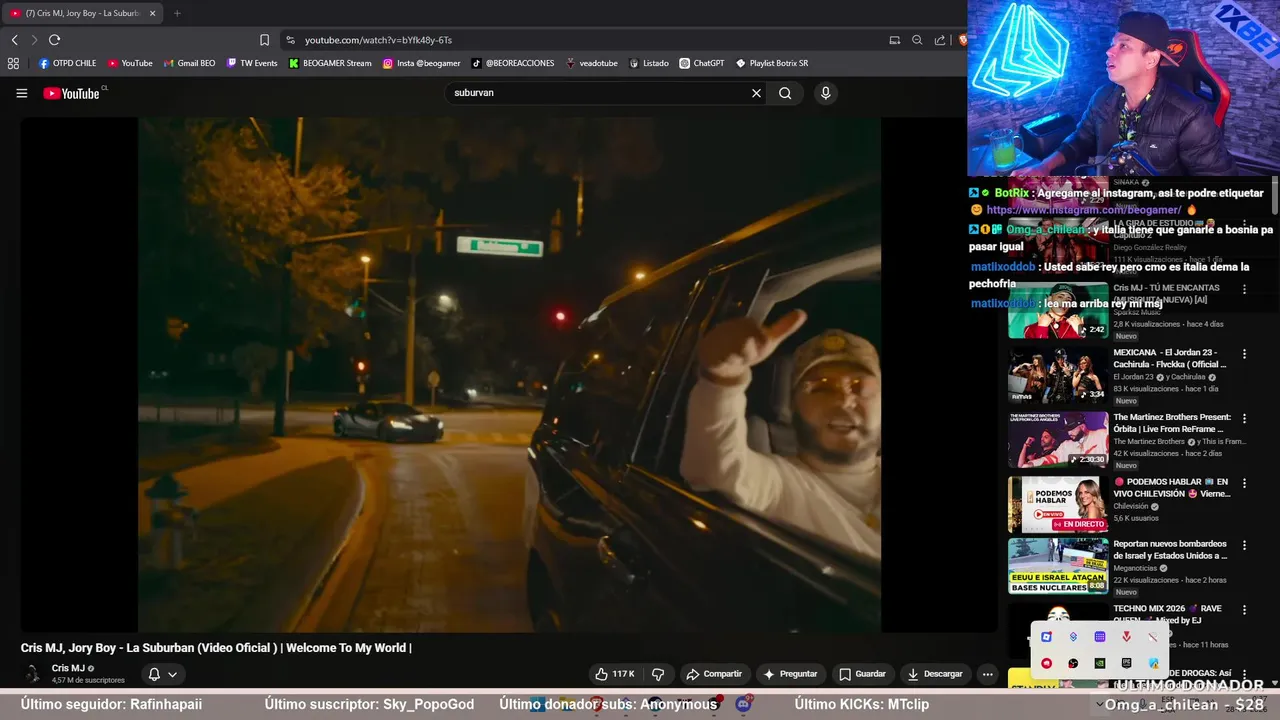Screen dimensions: 1280x720
Task: Click the Epic Games icon in tray popup
Action: [1126, 663]
